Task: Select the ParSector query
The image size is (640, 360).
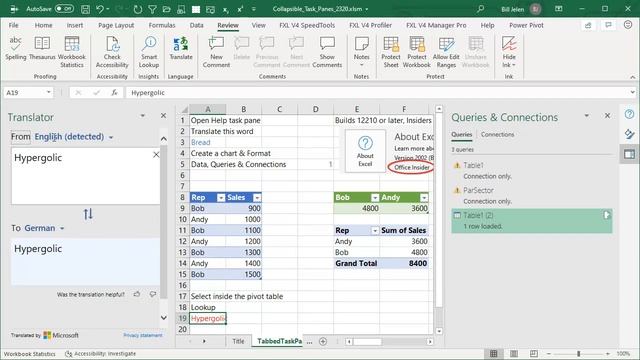Action: point(531,195)
